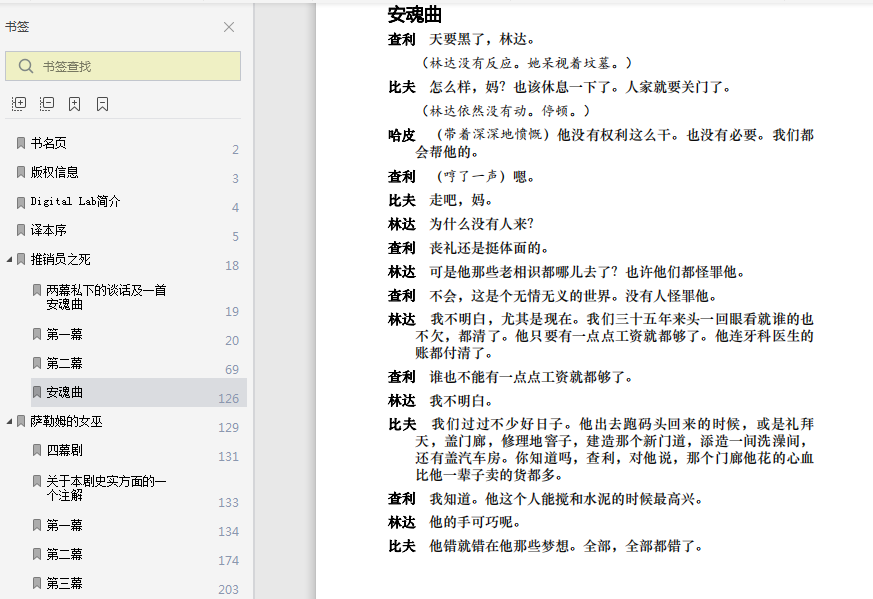The width and height of the screenshot is (873, 599).
Task: Click the bookmark icon beside 萨勒姆的女巫
Action: 21,421
